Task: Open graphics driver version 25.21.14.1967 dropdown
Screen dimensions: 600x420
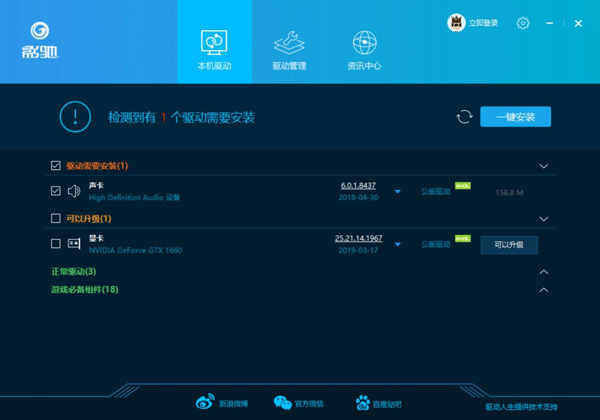Action: click(398, 244)
